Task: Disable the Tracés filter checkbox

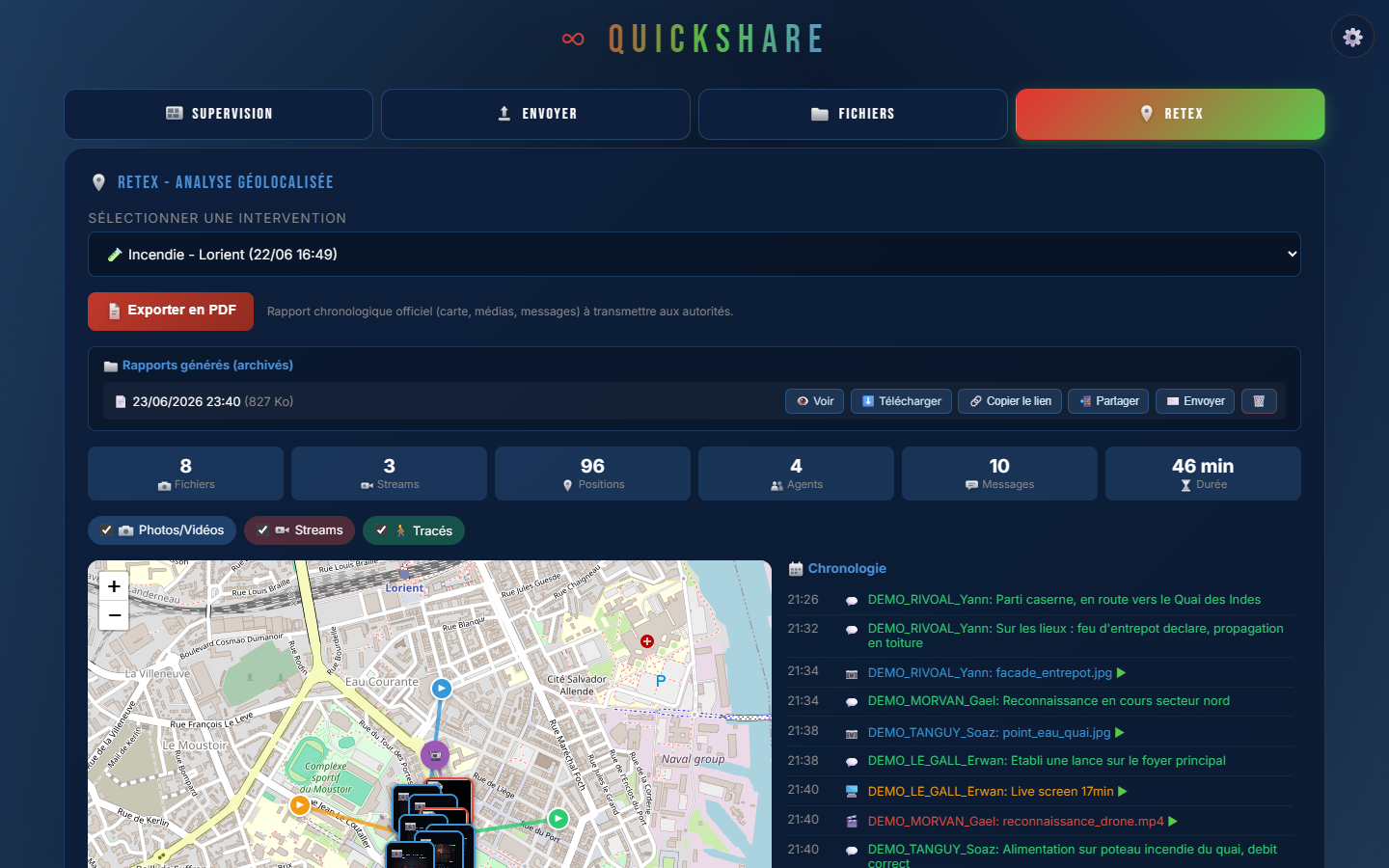Action: coord(381,530)
